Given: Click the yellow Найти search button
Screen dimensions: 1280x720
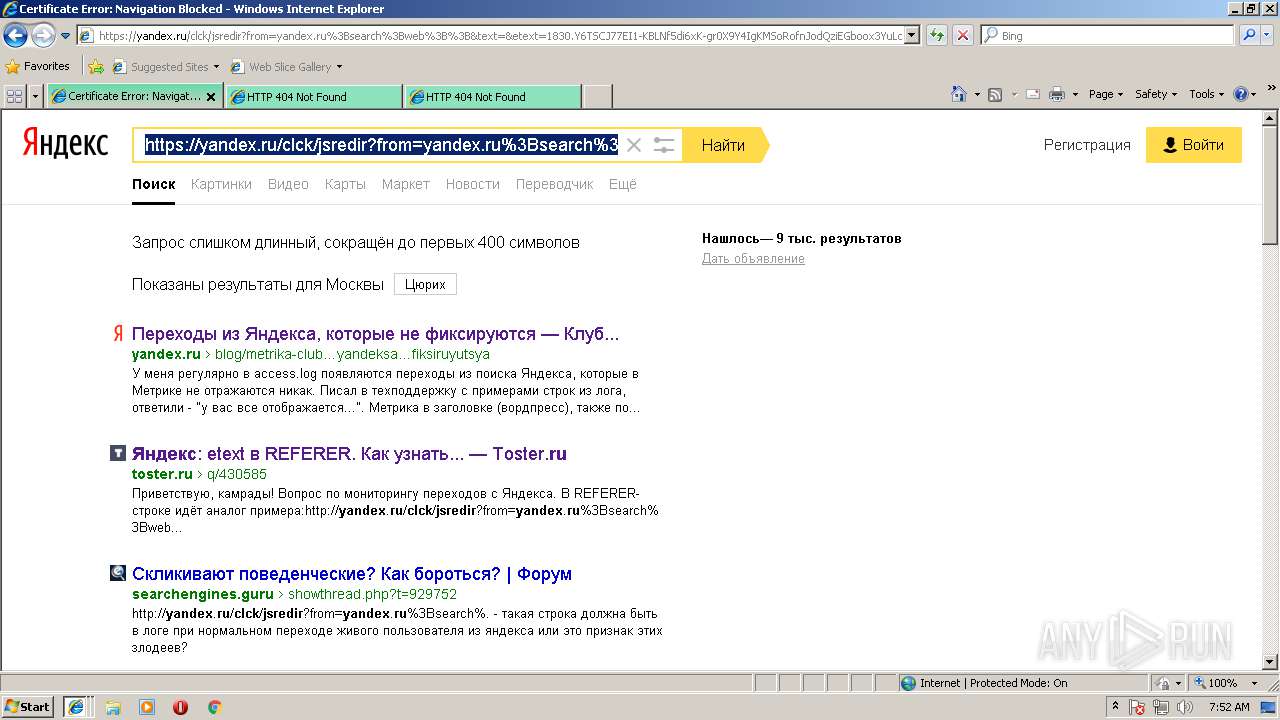Looking at the screenshot, I should [x=725, y=145].
